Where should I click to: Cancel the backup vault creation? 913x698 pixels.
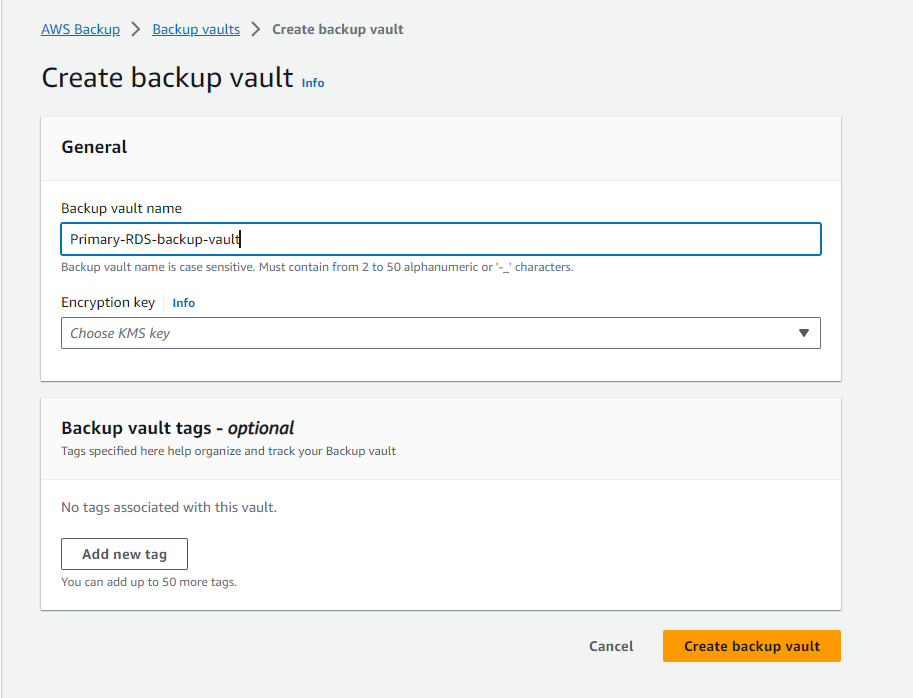coord(611,646)
